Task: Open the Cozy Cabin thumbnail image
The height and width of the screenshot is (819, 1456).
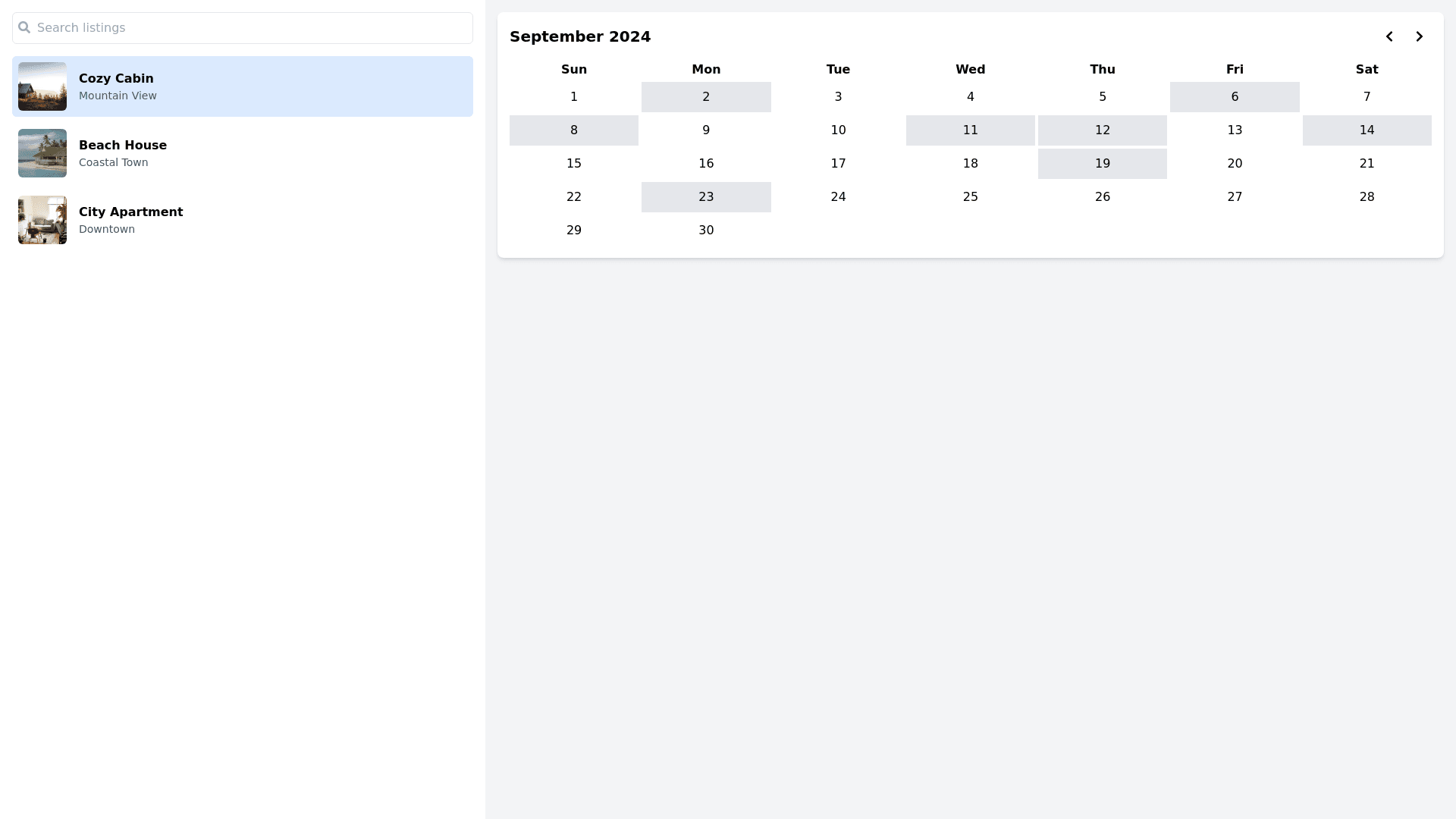Action: tap(42, 86)
